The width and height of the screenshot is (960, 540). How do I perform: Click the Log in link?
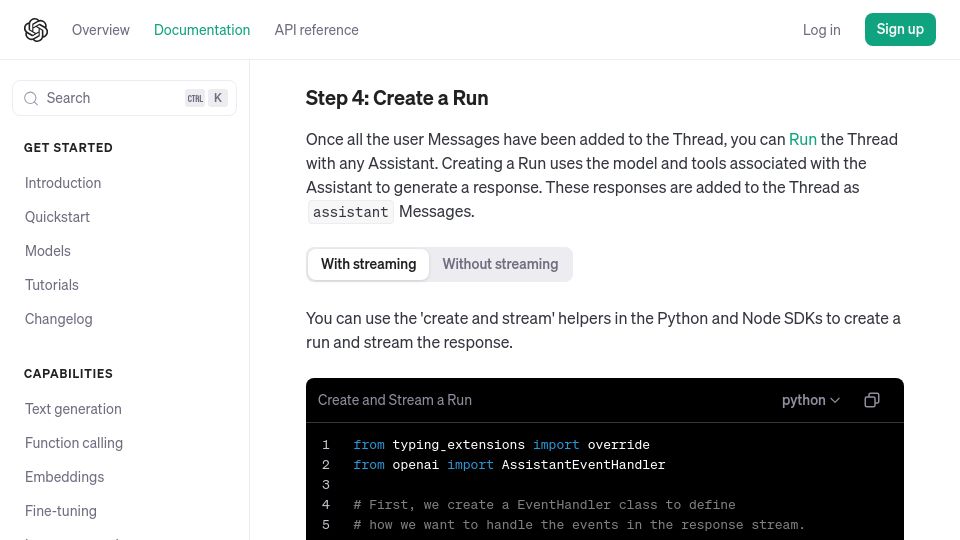point(822,29)
